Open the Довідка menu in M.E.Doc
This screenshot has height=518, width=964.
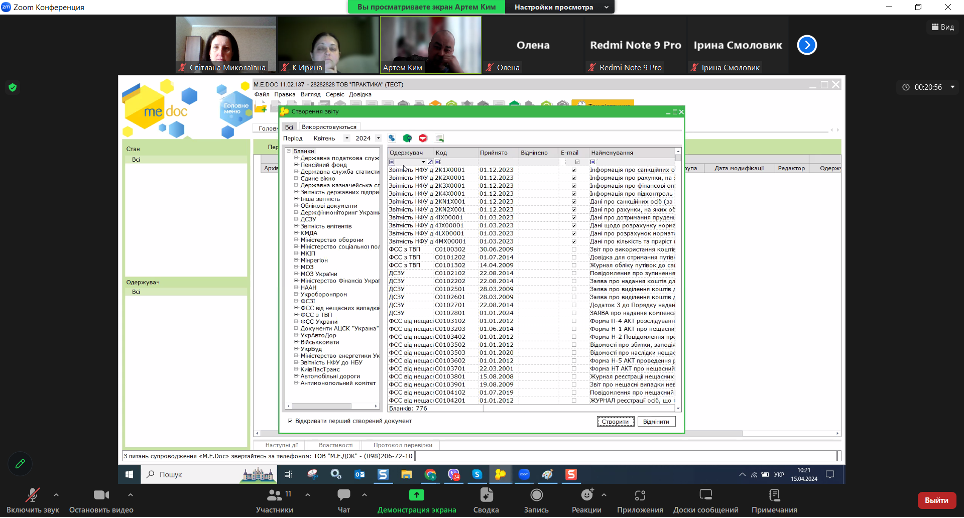(360, 94)
